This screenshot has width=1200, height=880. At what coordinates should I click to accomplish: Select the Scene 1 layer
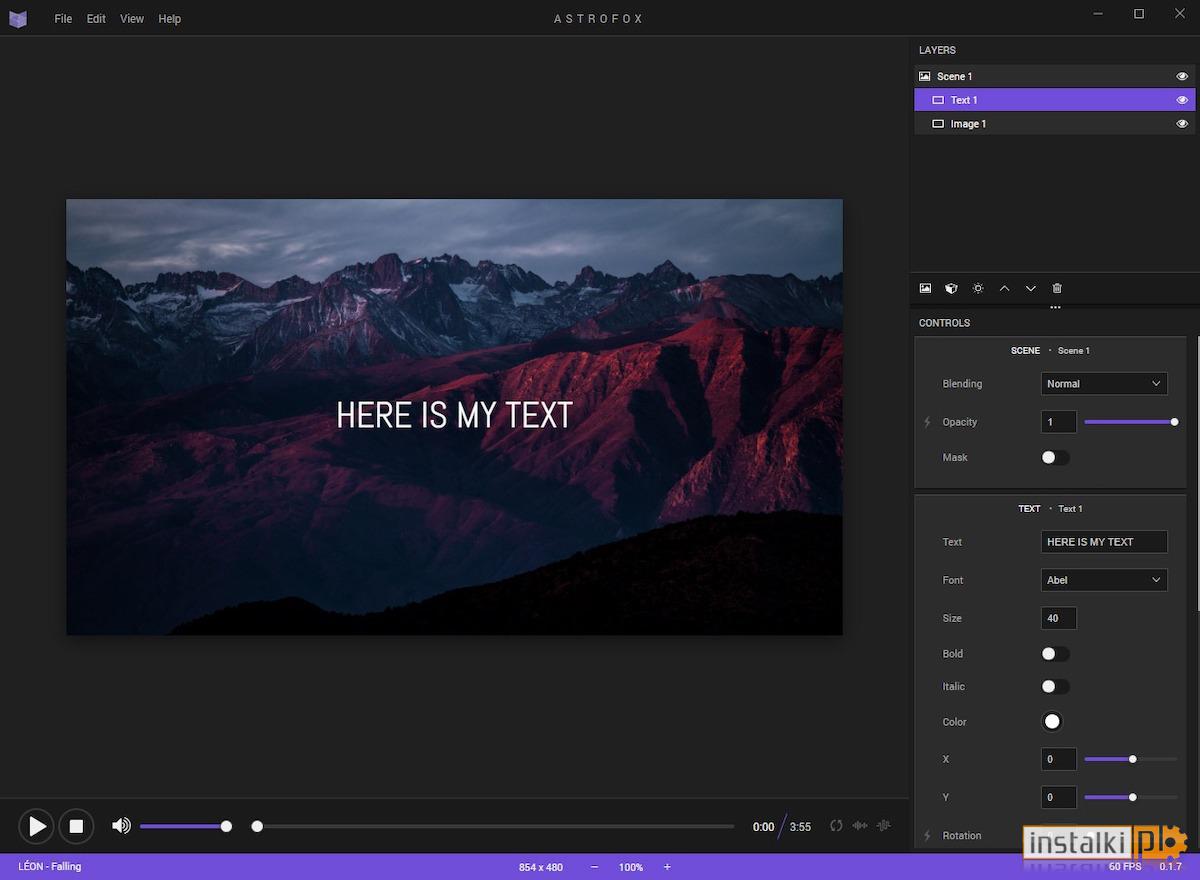pyautogui.click(x=1055, y=76)
